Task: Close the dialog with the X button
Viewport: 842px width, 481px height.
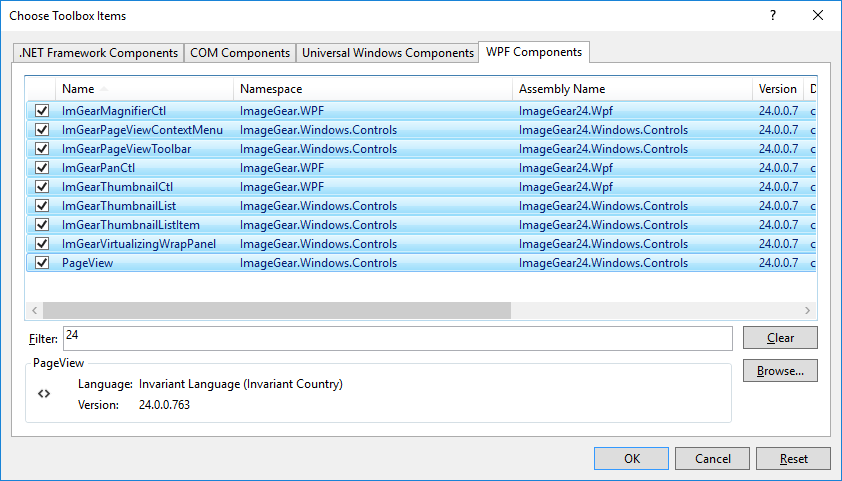Action: [x=818, y=16]
